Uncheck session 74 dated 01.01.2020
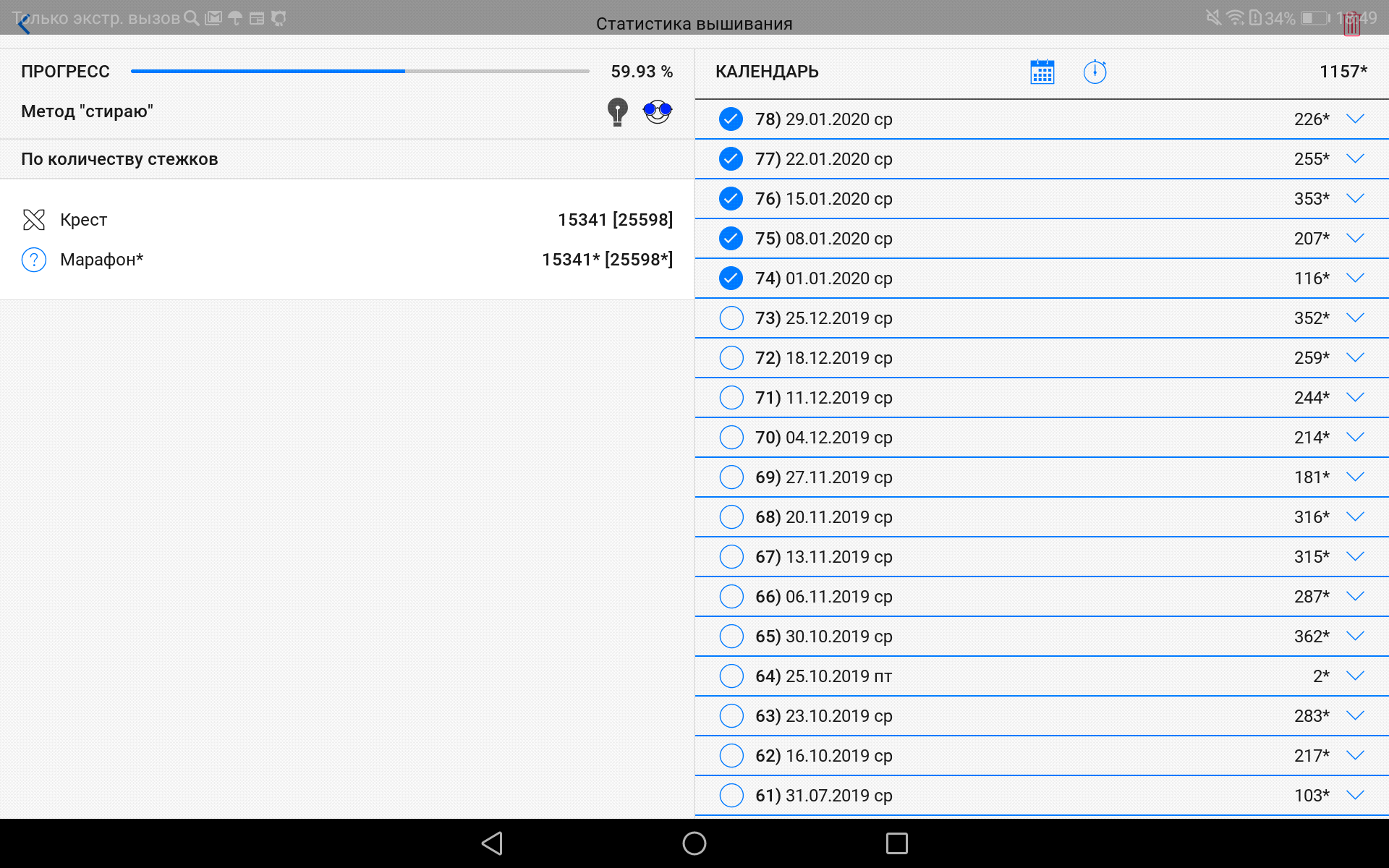The image size is (1389, 868). click(731, 278)
